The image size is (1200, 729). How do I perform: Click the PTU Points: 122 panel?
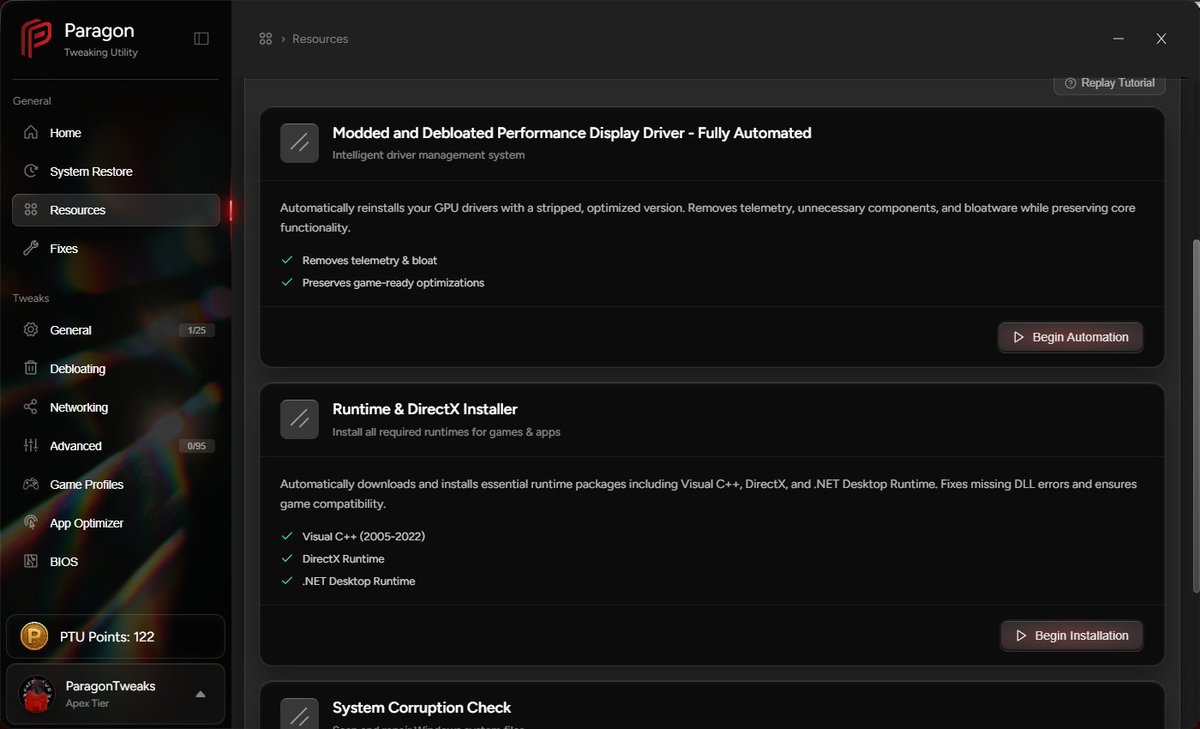[116, 636]
